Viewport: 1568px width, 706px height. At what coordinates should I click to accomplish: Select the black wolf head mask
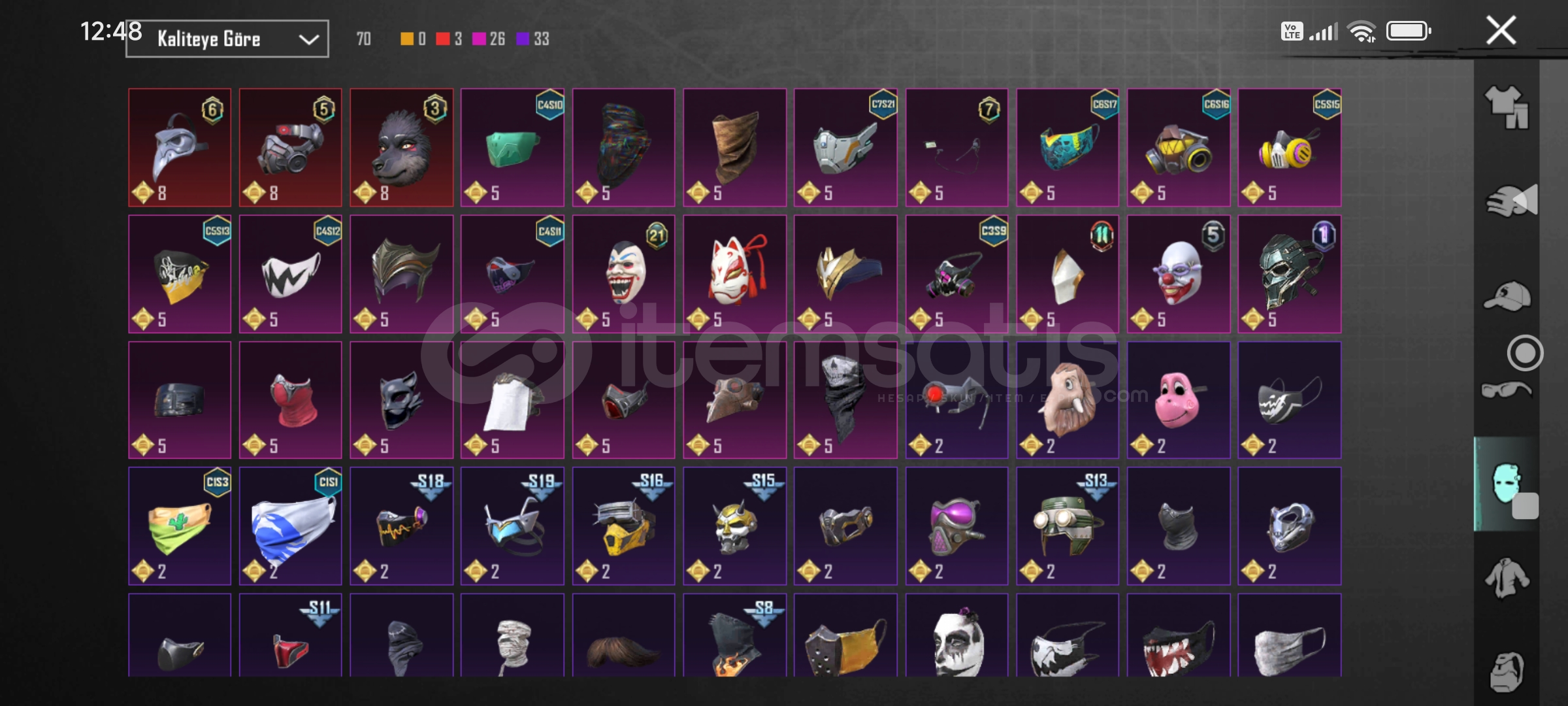401,148
